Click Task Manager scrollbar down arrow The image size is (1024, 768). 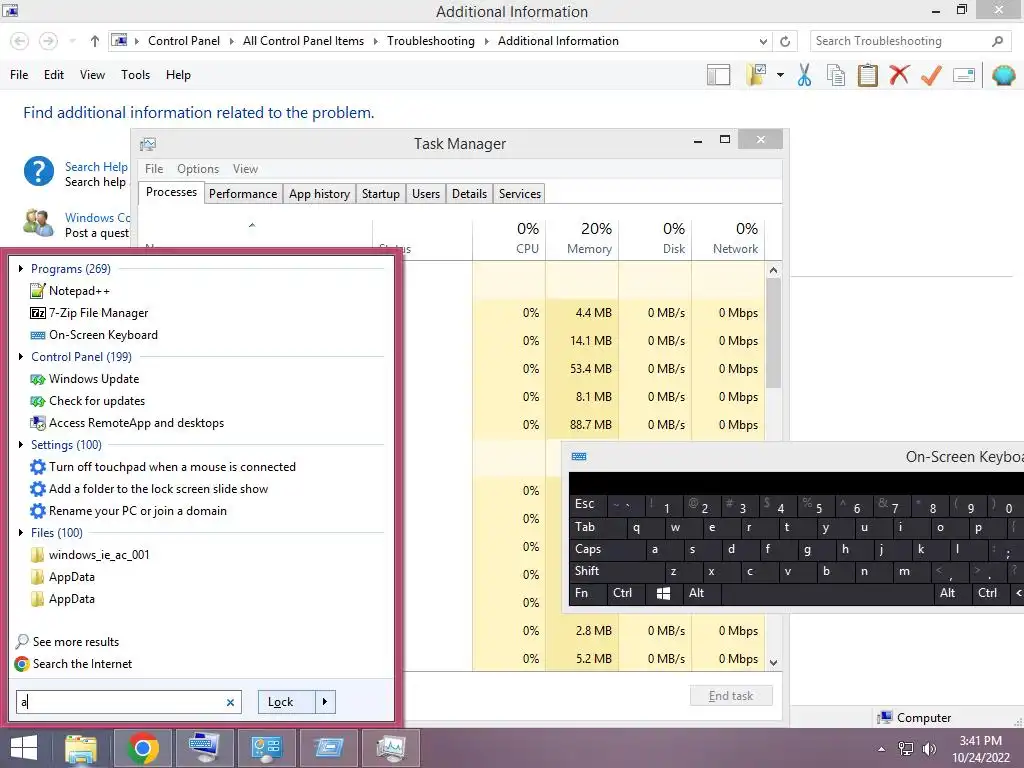click(773, 663)
